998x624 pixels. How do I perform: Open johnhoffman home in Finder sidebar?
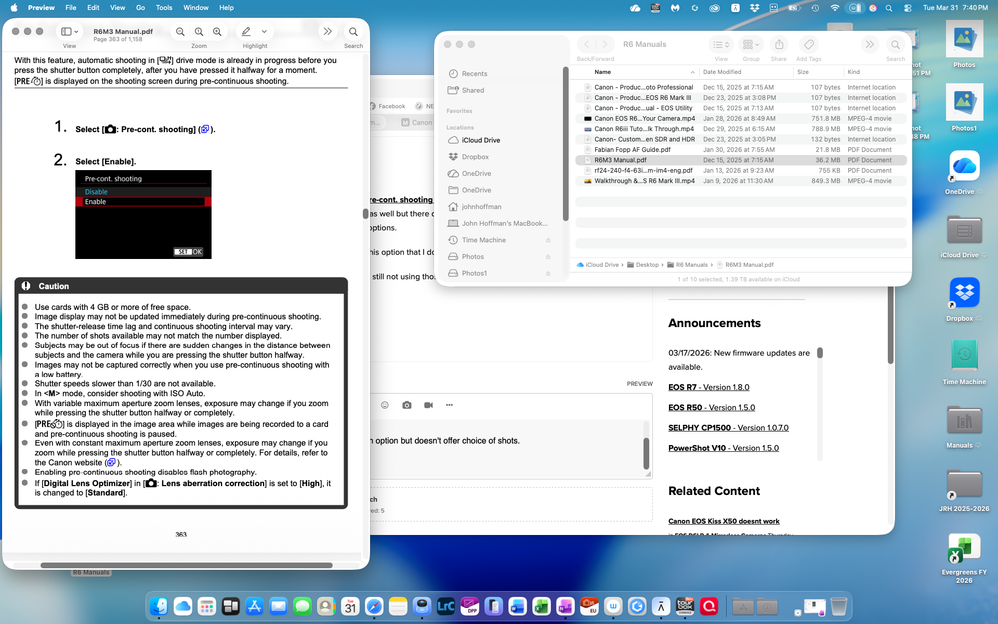(x=481, y=207)
